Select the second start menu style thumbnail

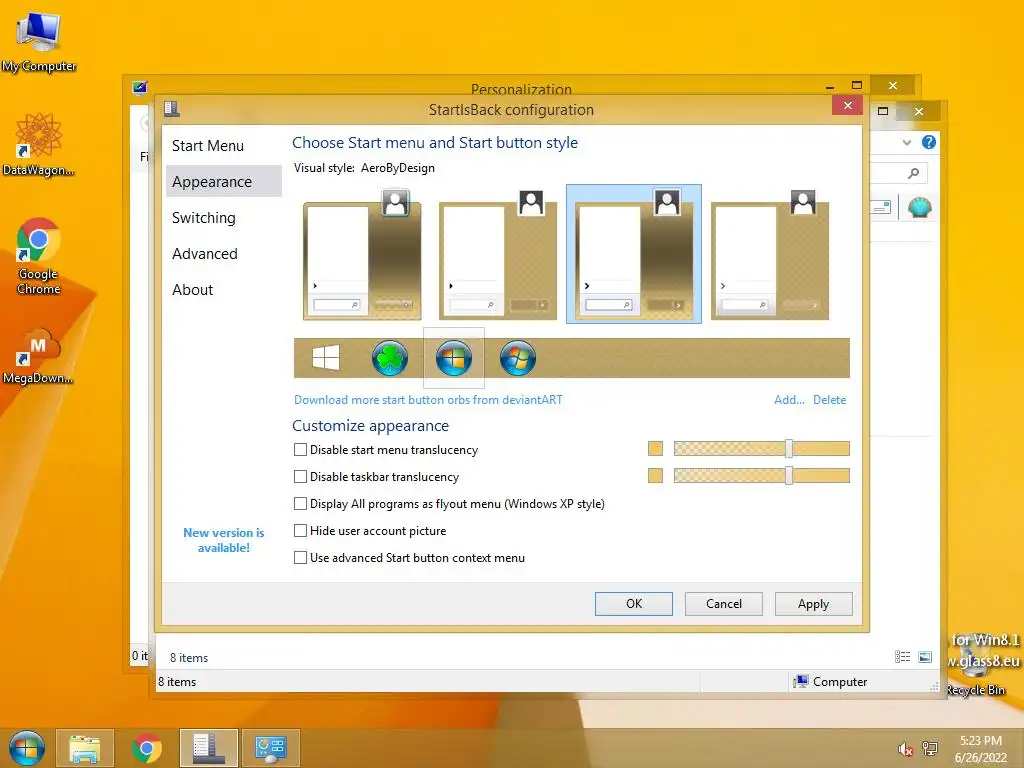(x=498, y=255)
